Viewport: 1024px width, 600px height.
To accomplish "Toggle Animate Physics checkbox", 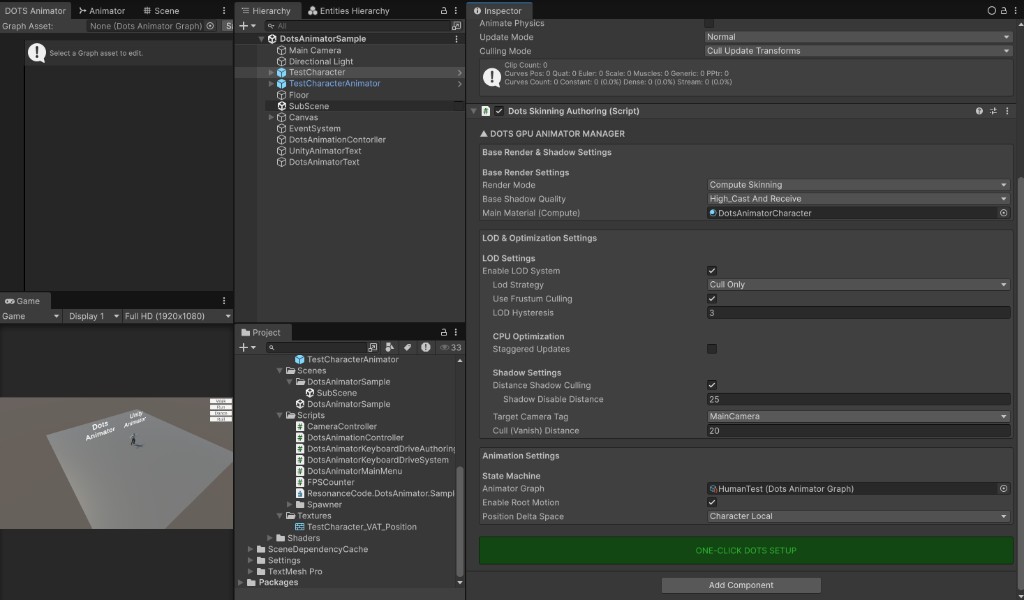I will [x=709, y=23].
